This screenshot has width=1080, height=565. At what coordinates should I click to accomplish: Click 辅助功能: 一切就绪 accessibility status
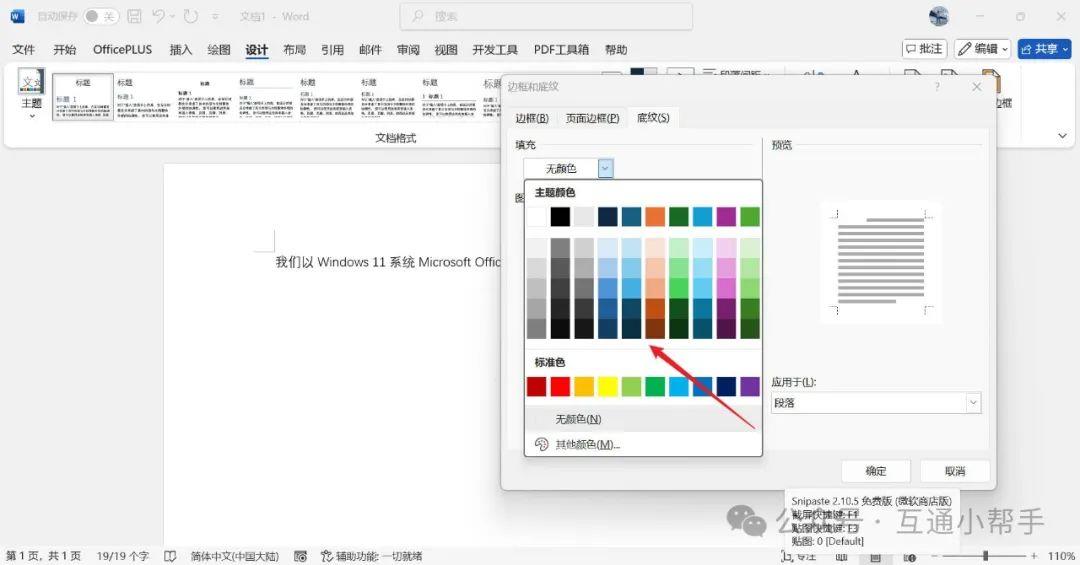point(372,556)
